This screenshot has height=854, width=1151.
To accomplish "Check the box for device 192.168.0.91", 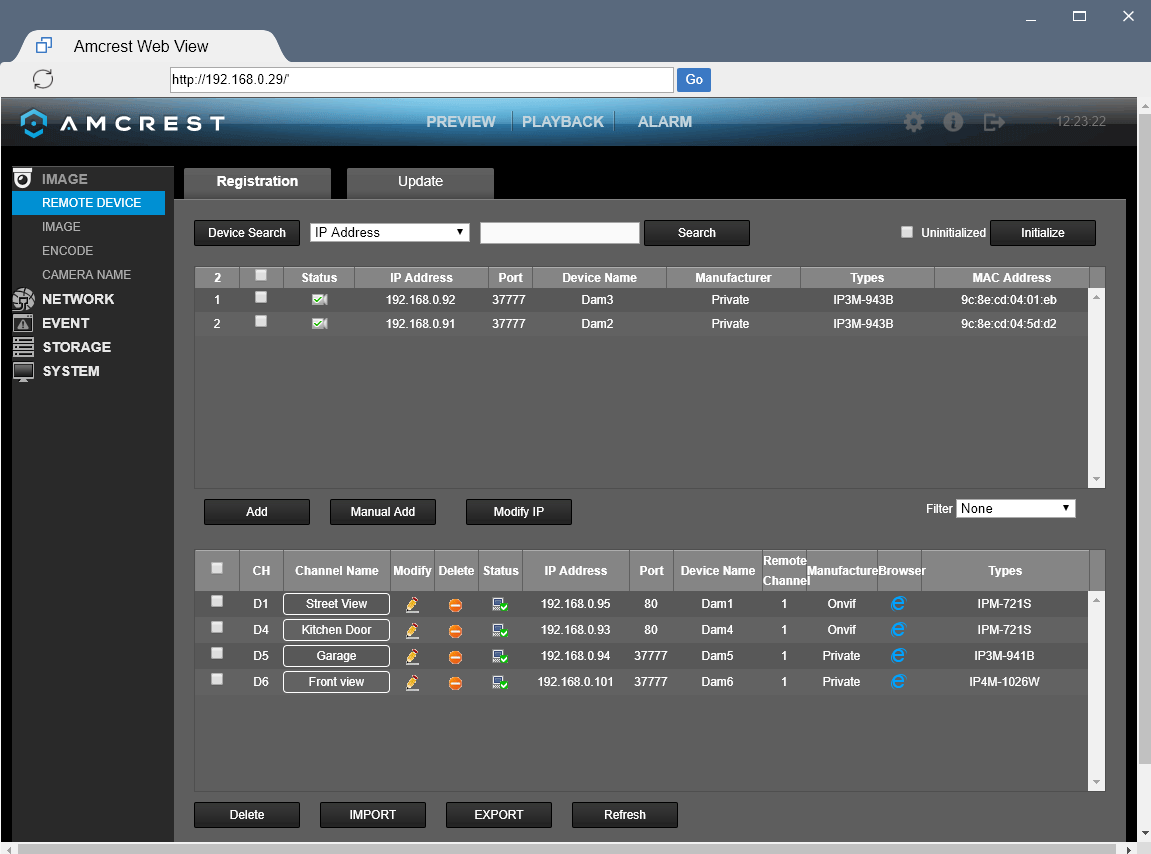I will pos(261,321).
